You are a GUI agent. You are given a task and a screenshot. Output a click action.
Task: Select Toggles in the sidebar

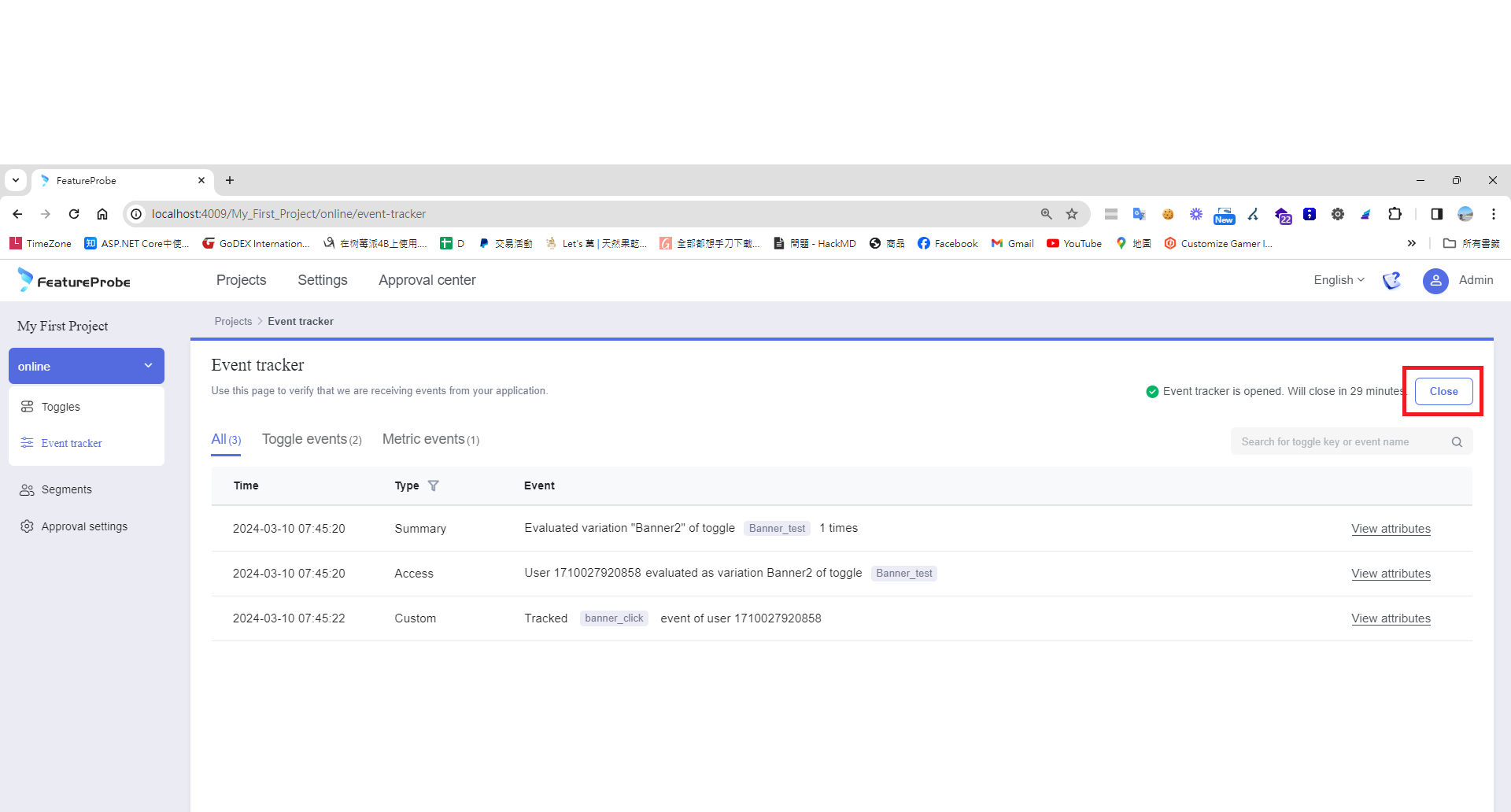coord(61,407)
